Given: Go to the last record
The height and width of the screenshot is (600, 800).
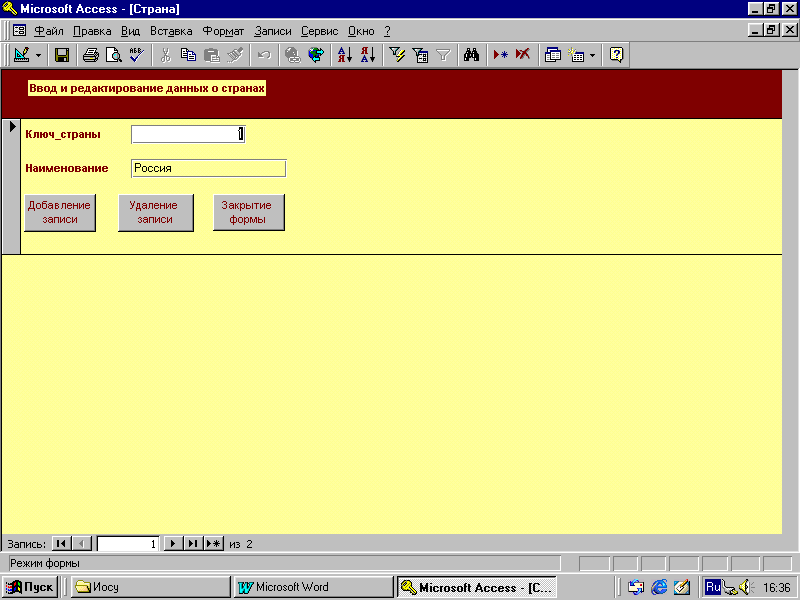Looking at the screenshot, I should [x=193, y=543].
